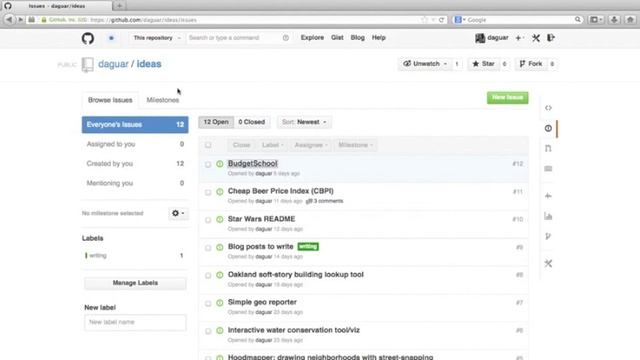Viewport: 640px width, 360px height.
Task: Click the browser reload icon
Action: 441,20
